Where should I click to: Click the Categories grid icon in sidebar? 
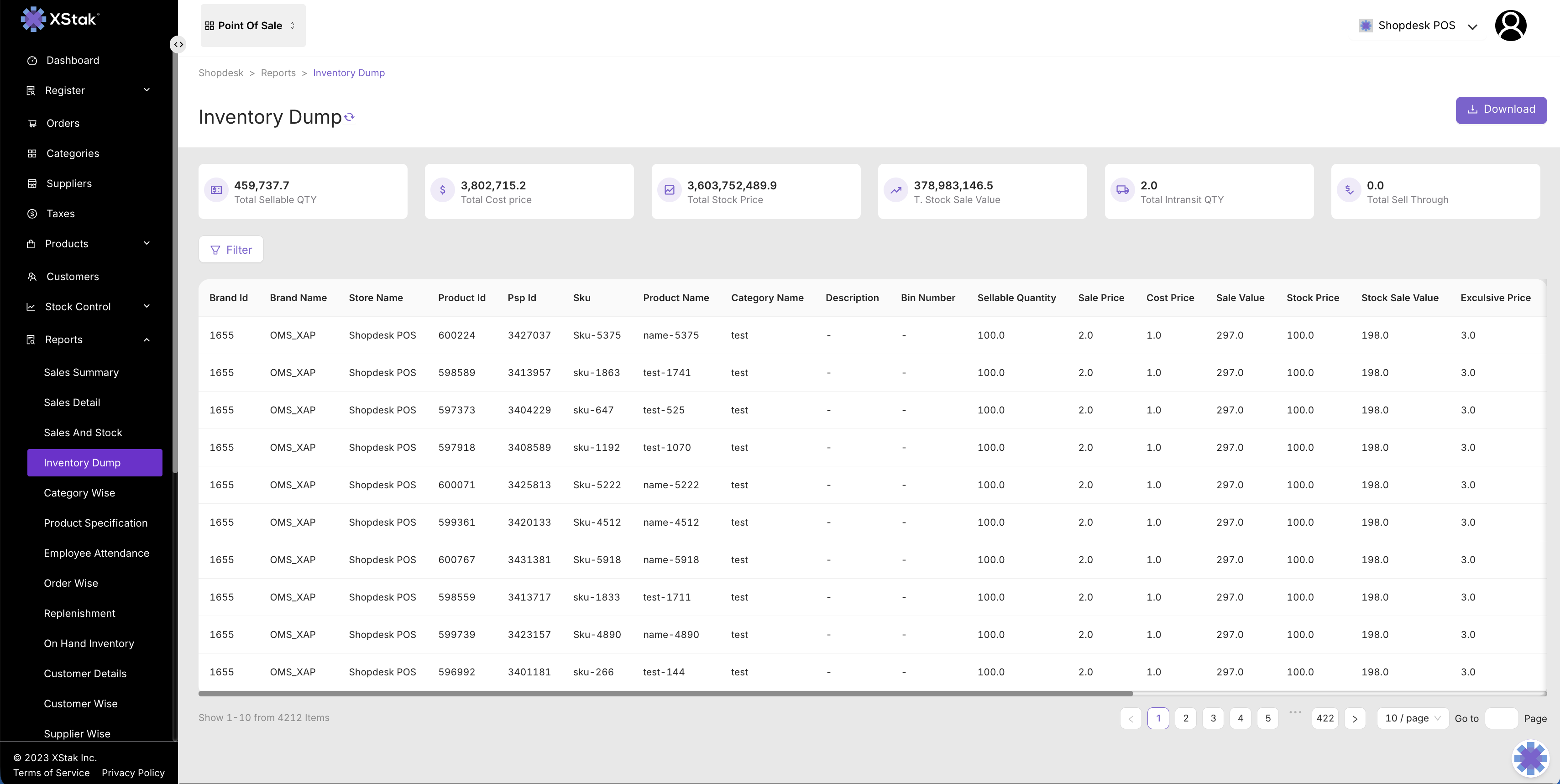(32, 154)
